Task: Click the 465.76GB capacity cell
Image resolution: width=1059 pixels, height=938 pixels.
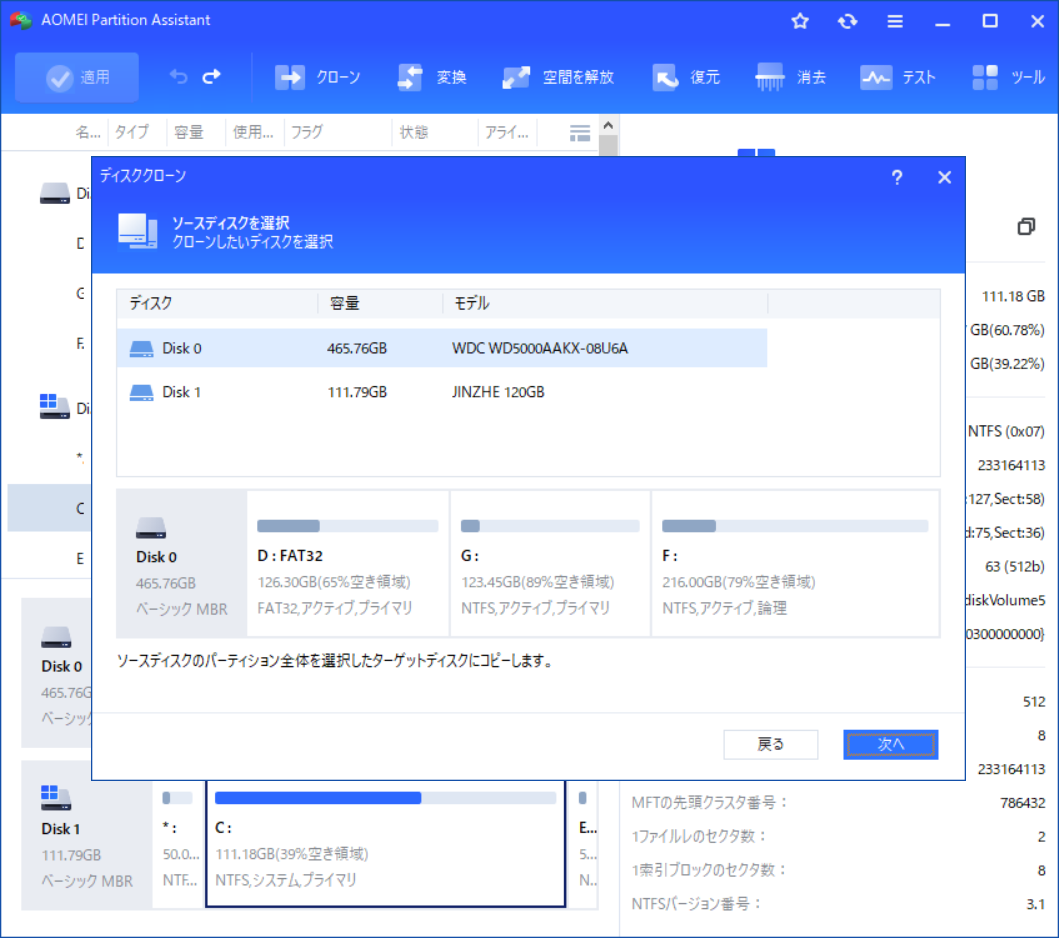Action: point(357,348)
